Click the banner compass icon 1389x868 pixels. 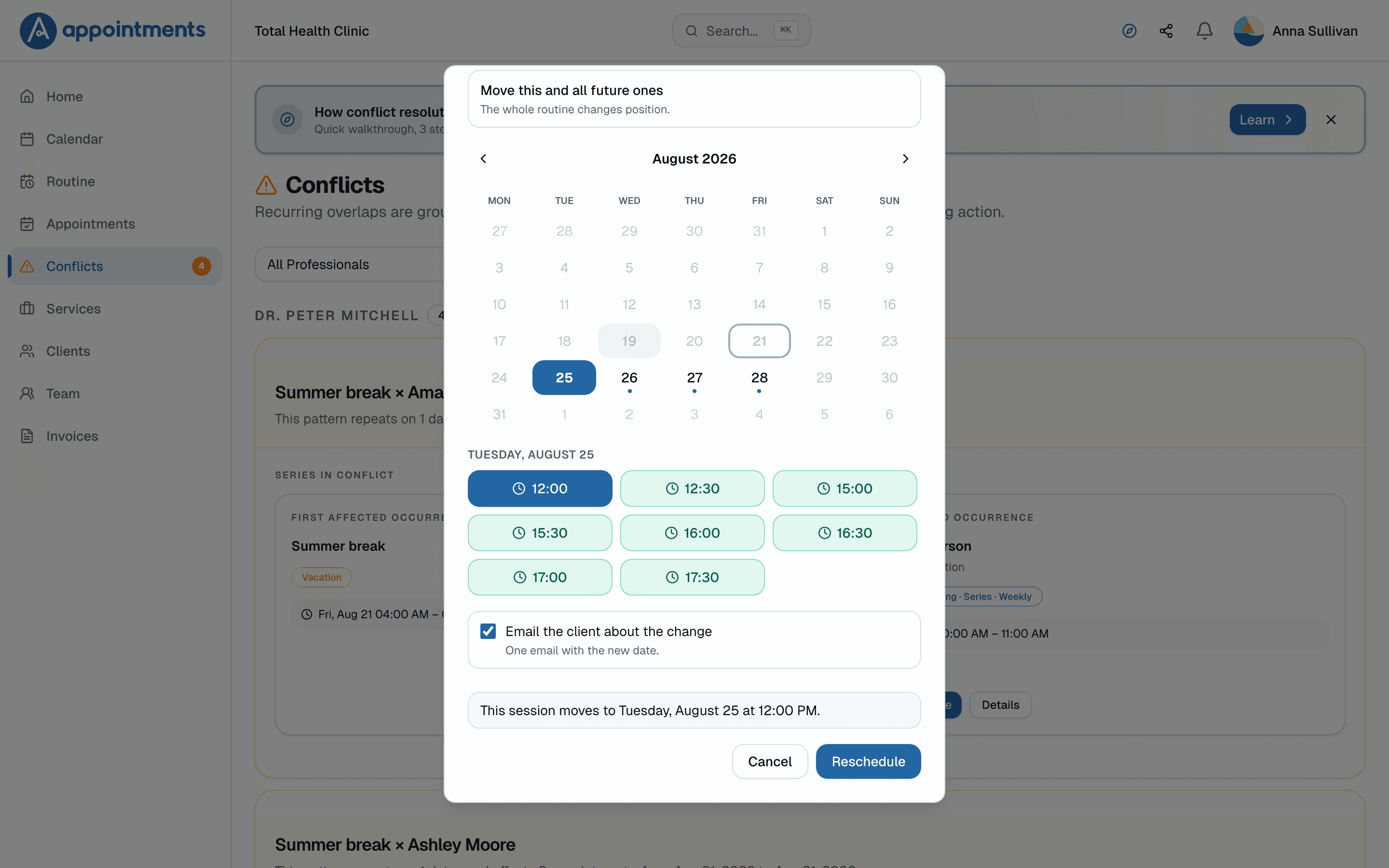tap(287, 120)
